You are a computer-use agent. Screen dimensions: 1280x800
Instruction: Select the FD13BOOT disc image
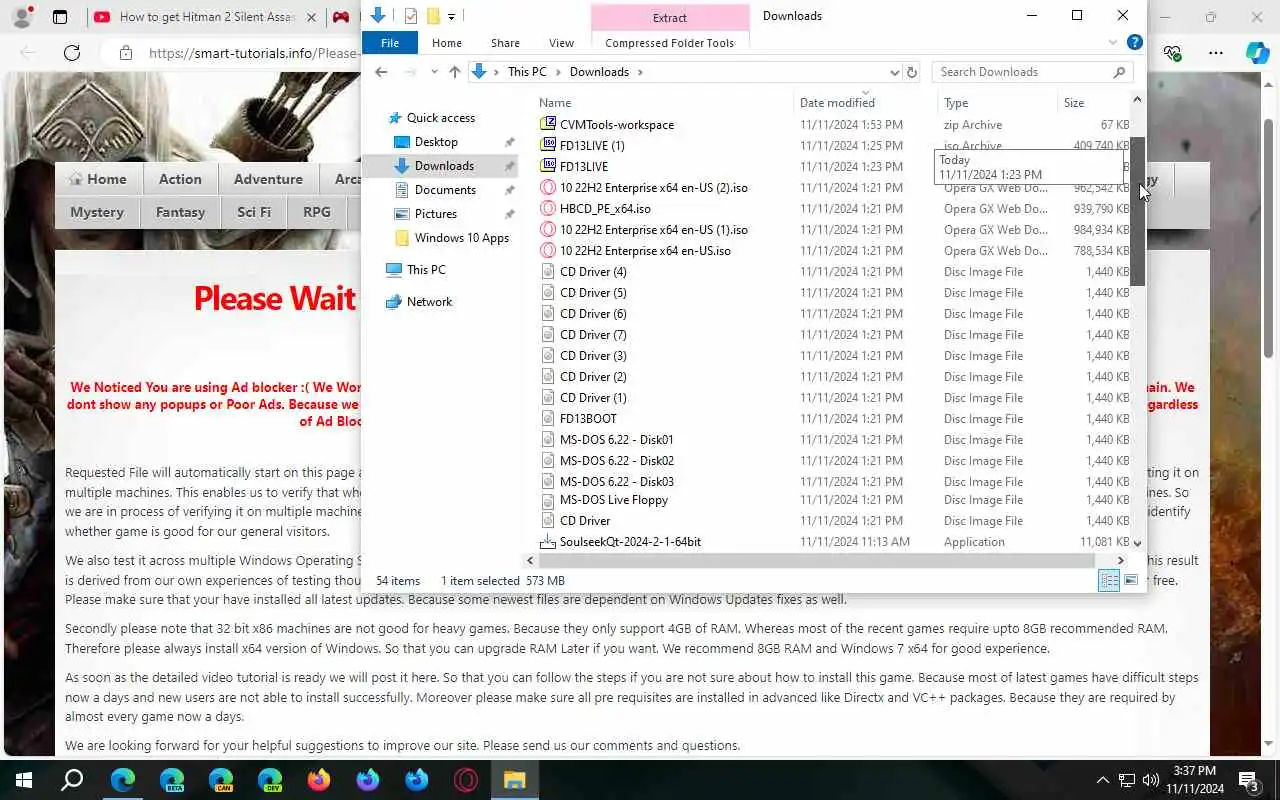pos(588,419)
